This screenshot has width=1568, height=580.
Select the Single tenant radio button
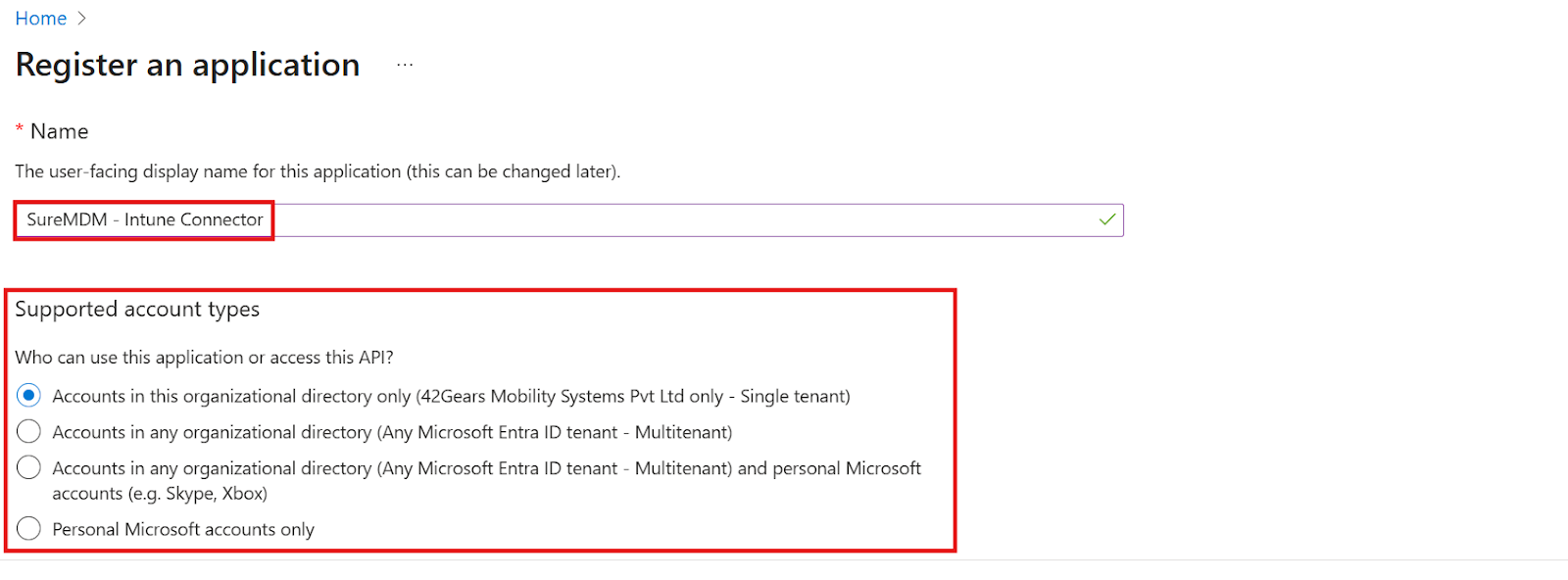(x=29, y=396)
